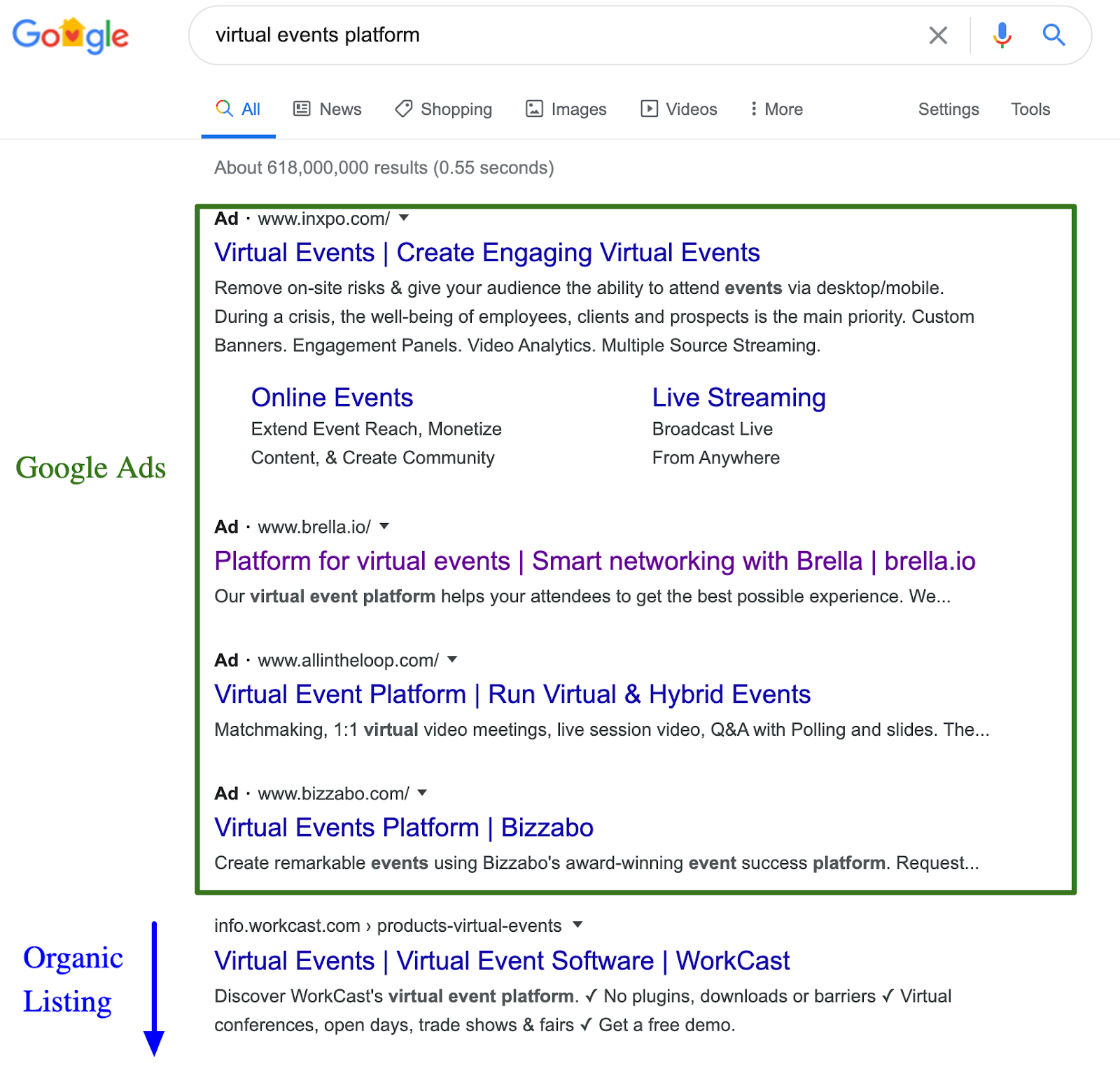The image size is (1120, 1069).
Task: Click the info.workcast.com breadcrumb URL
Action: 388,925
